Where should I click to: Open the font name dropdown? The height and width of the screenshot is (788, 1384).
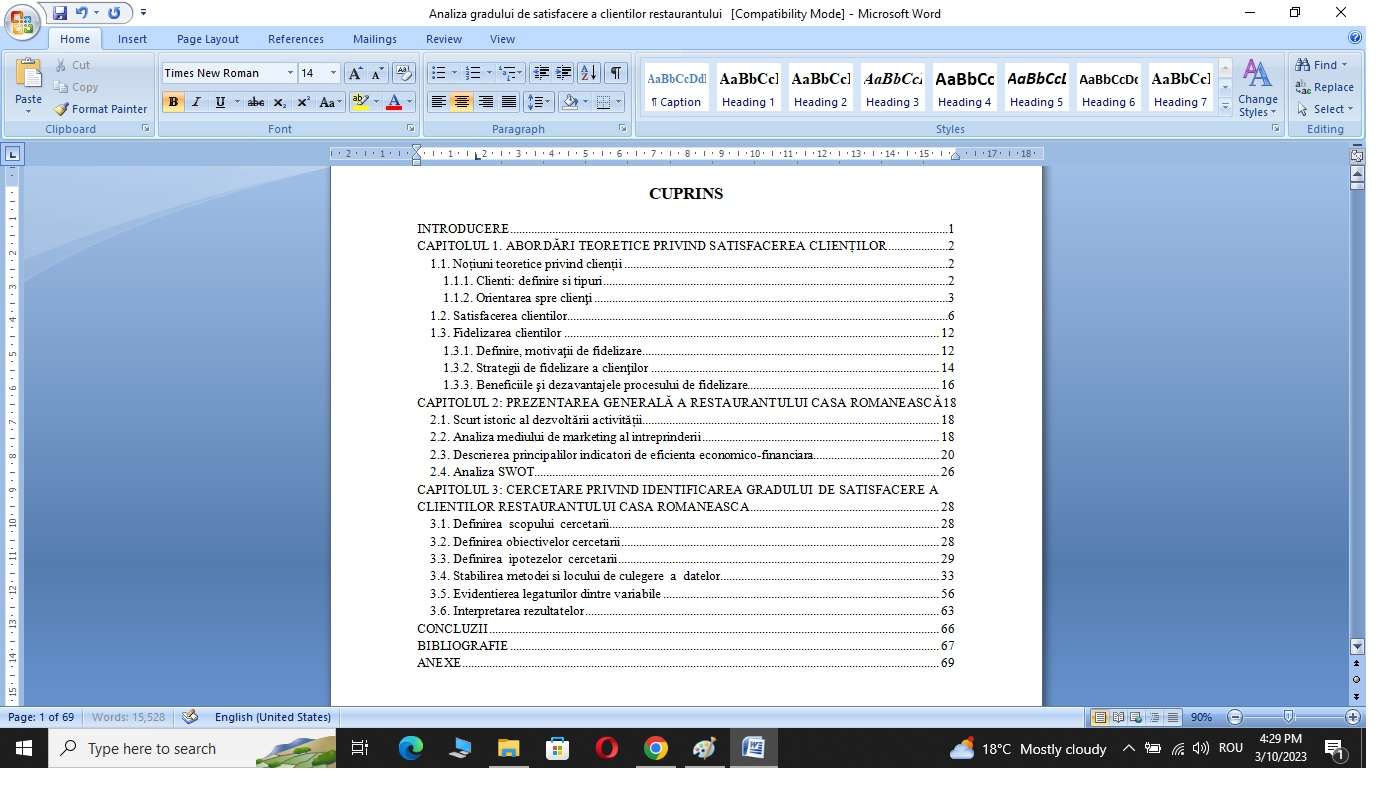pyautogui.click(x=290, y=73)
